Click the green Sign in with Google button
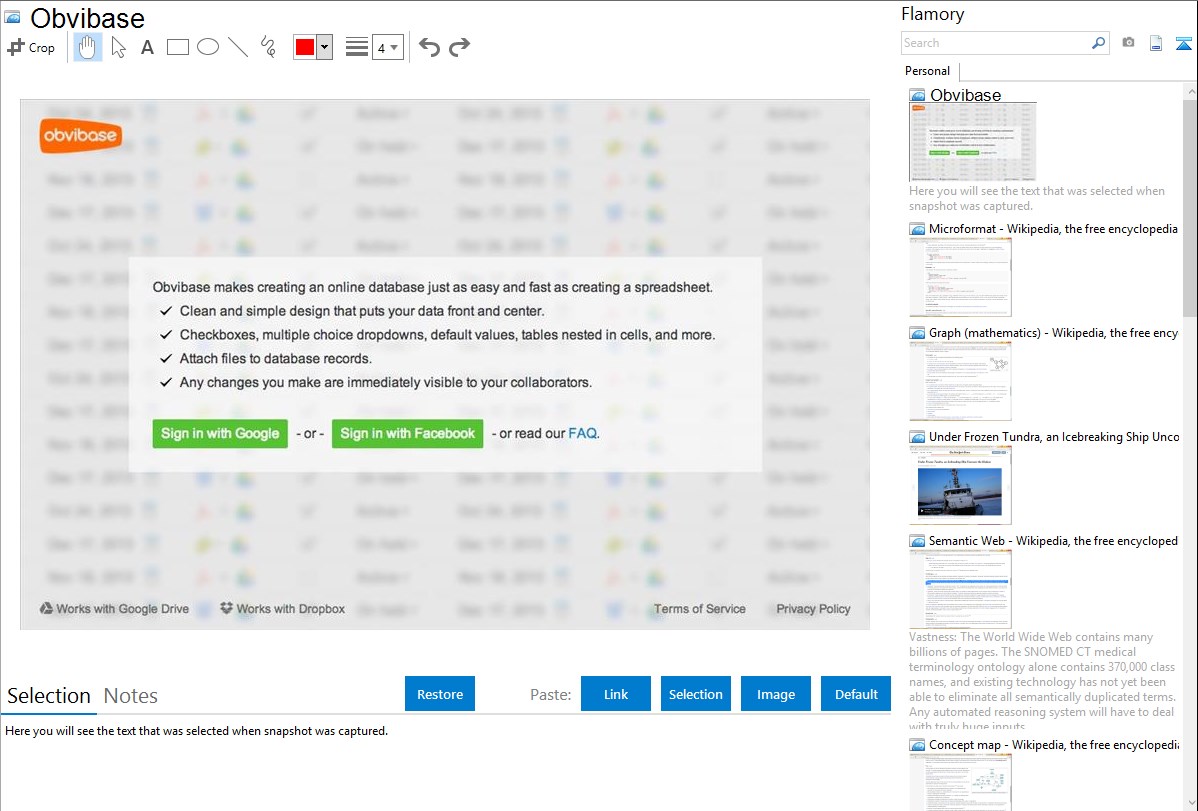 [x=220, y=433]
